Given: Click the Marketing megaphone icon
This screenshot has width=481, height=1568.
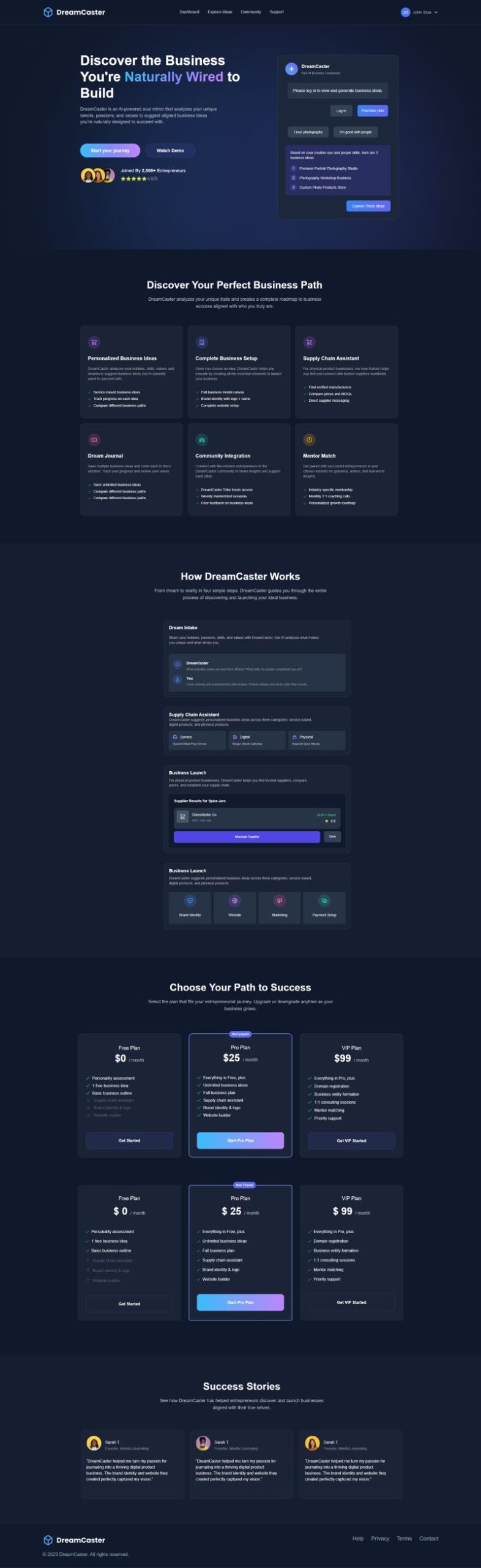Looking at the screenshot, I should pyautogui.click(x=280, y=901).
